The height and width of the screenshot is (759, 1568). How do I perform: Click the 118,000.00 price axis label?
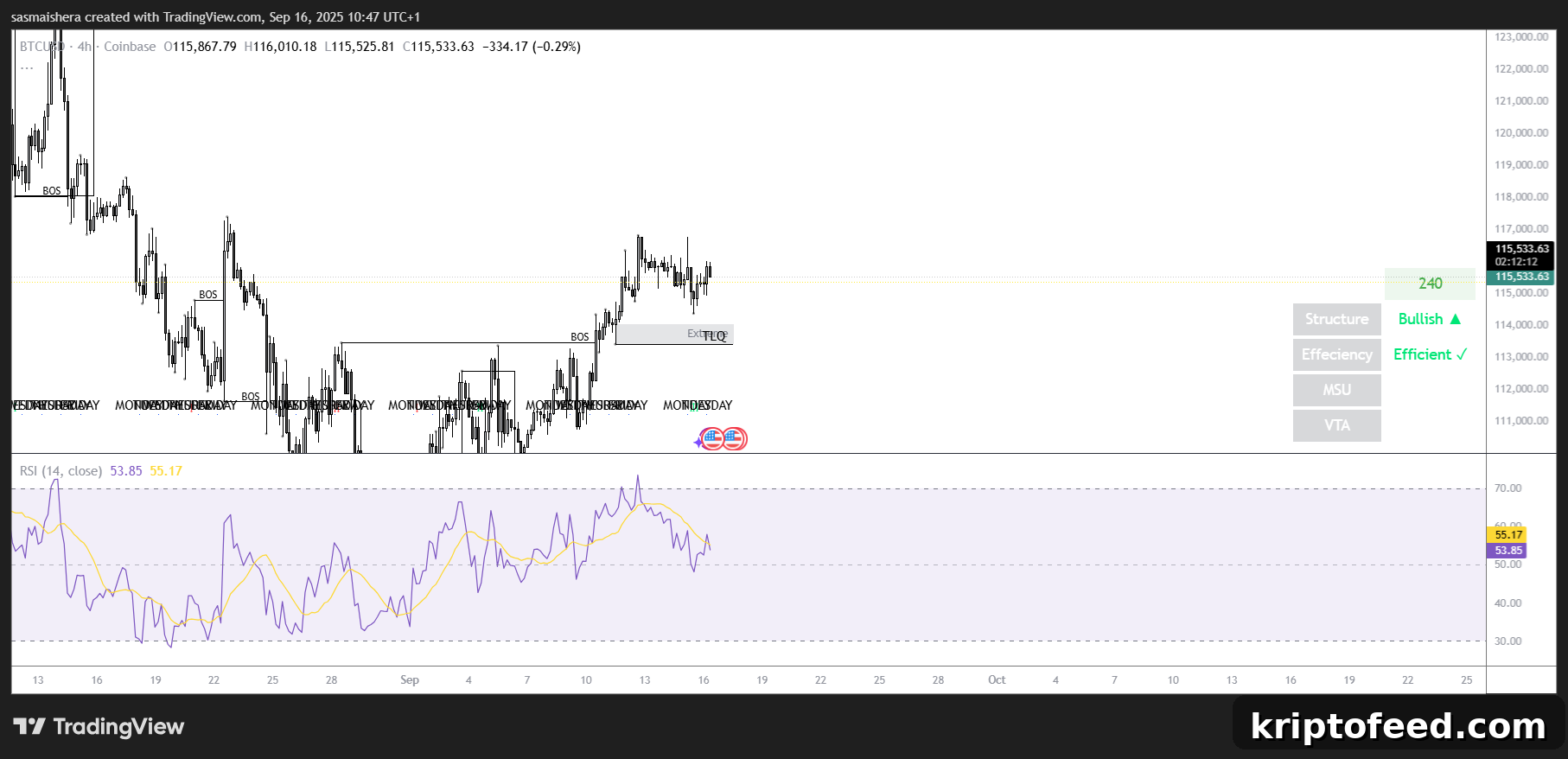(x=1521, y=197)
